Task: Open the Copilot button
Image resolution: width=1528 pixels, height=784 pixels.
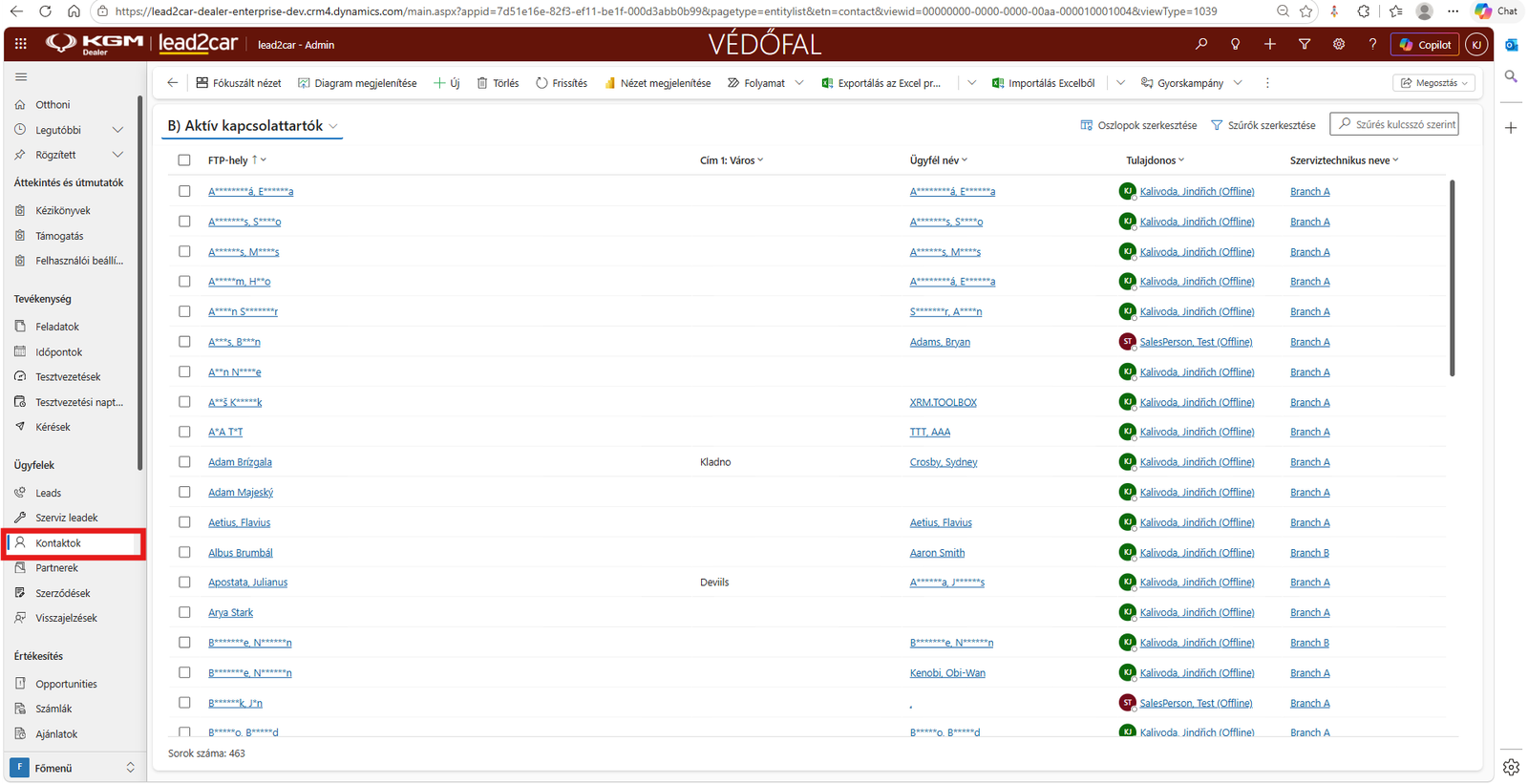Action: click(x=1426, y=44)
